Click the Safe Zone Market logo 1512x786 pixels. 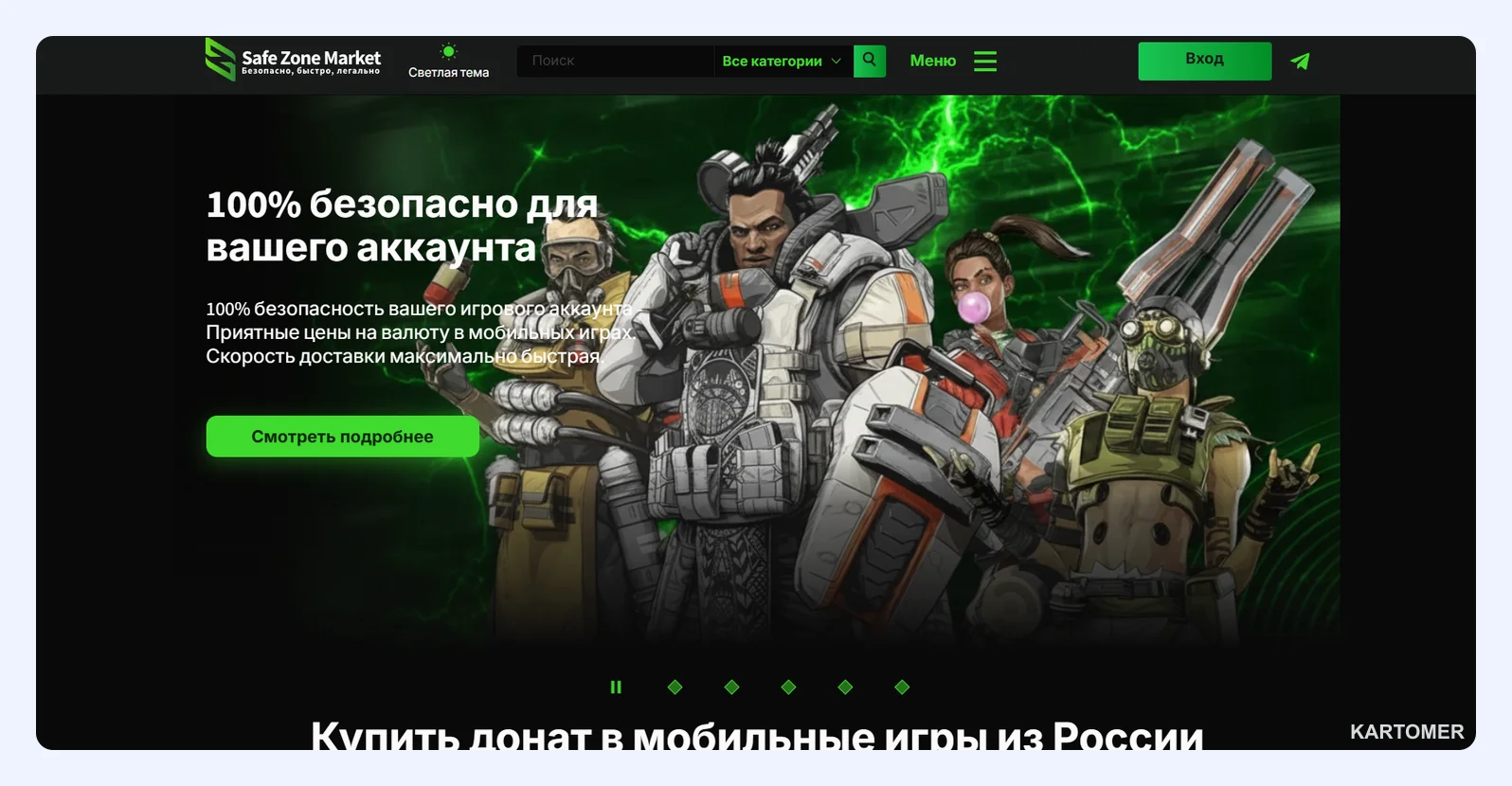tap(293, 60)
